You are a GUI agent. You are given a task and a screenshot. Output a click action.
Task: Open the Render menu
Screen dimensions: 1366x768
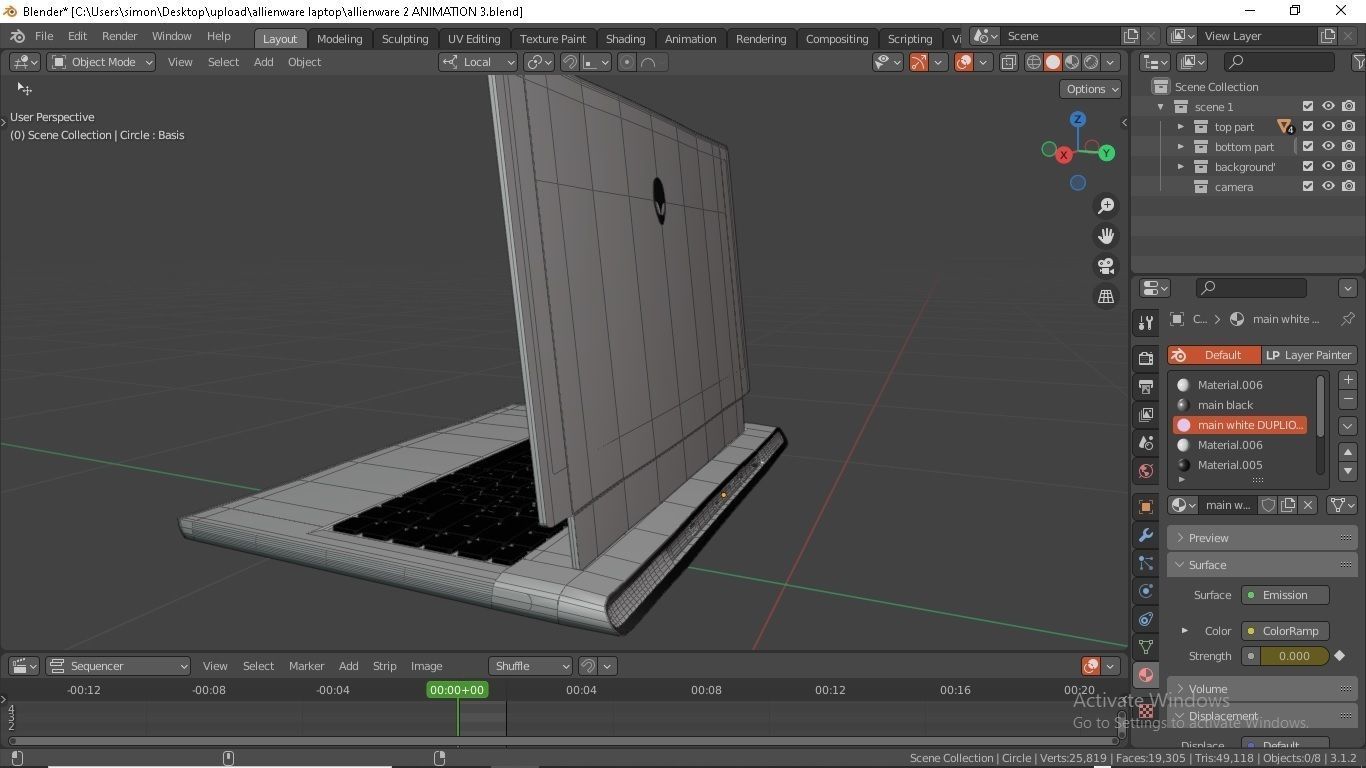coord(119,36)
